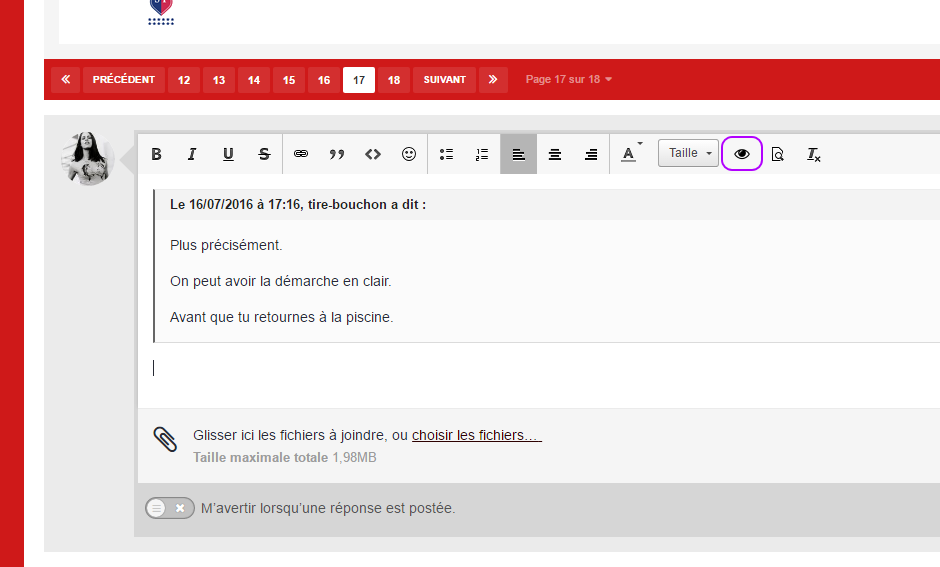Align text left
The width and height of the screenshot is (940, 567).
pyautogui.click(x=519, y=154)
